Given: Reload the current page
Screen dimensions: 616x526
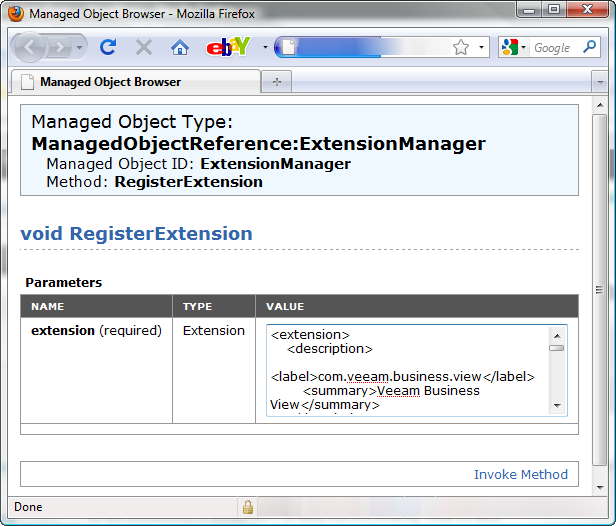Looking at the screenshot, I should pos(108,47).
